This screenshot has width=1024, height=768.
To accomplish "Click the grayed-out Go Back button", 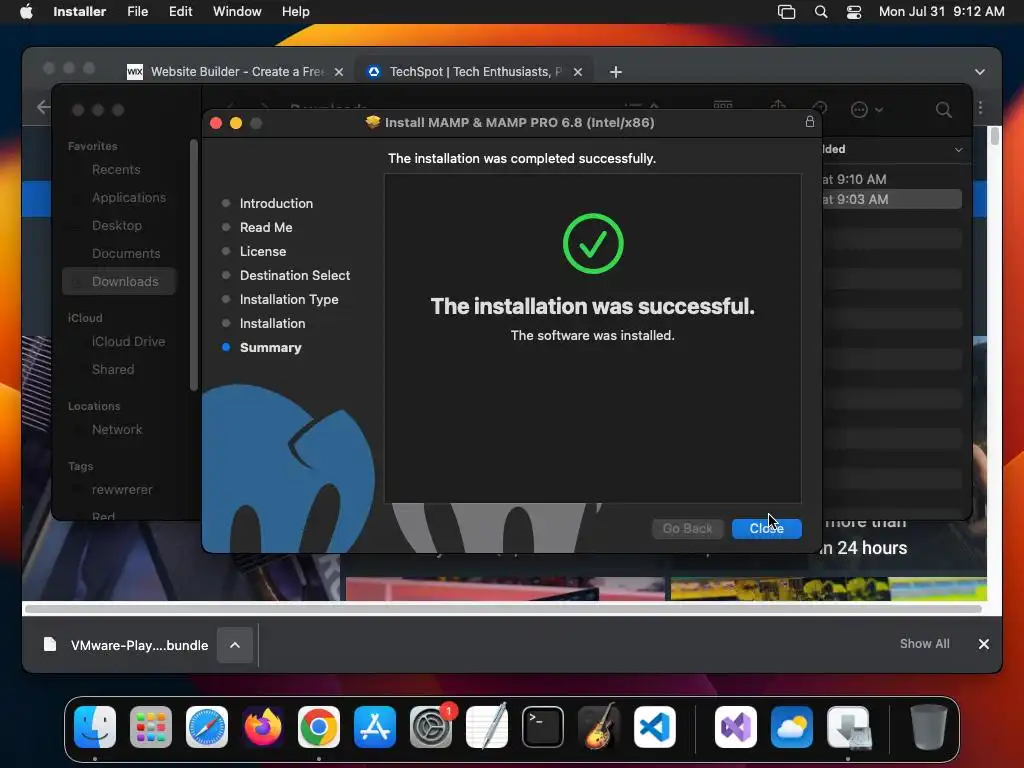I will coord(687,528).
